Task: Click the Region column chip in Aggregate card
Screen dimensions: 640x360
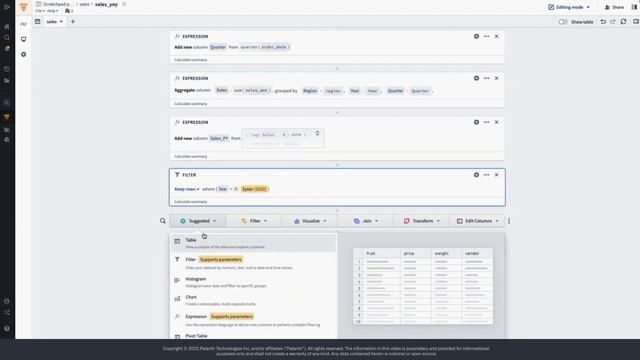Action: pos(310,91)
